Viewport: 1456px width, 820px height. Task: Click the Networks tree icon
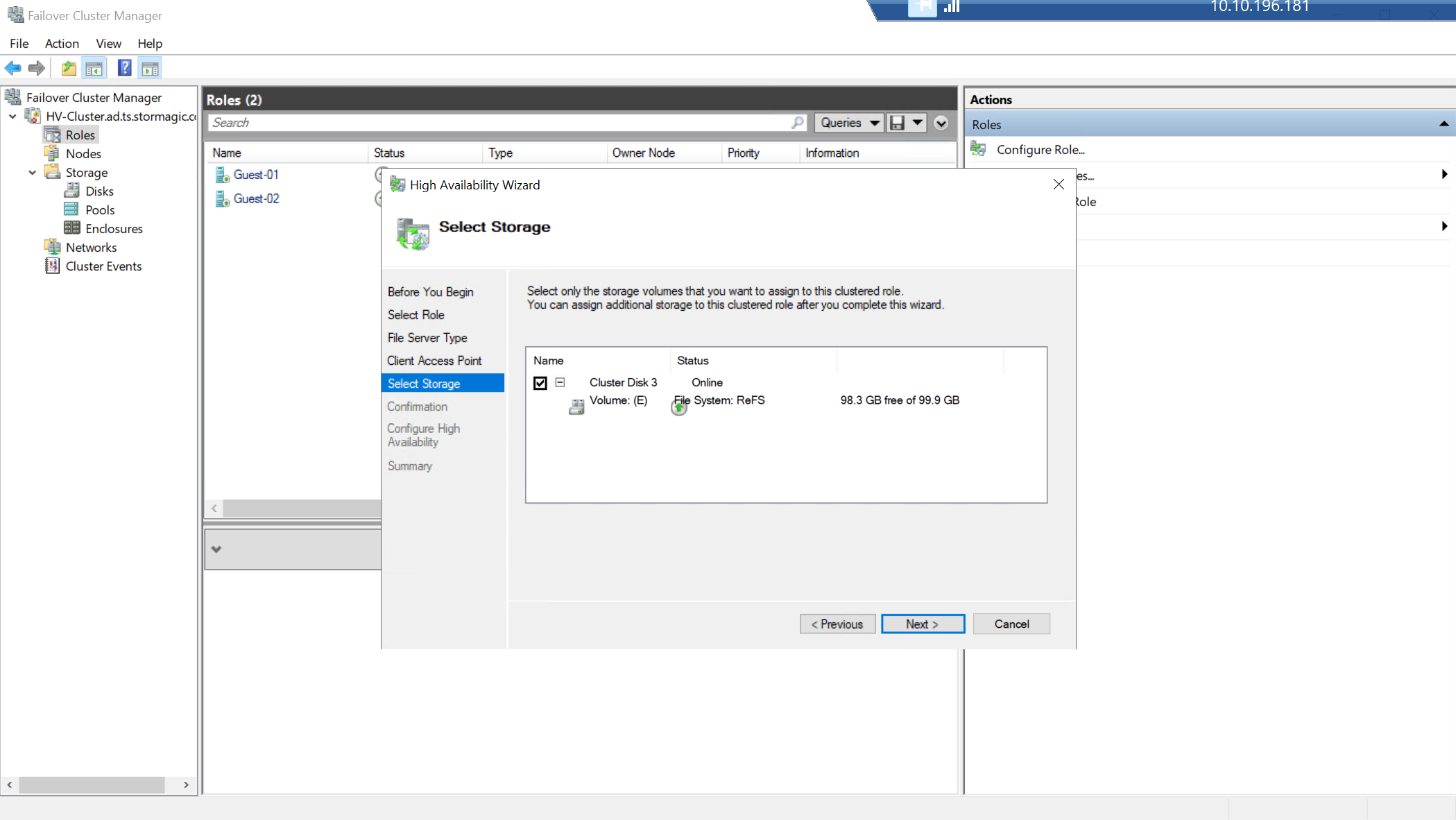[52, 247]
